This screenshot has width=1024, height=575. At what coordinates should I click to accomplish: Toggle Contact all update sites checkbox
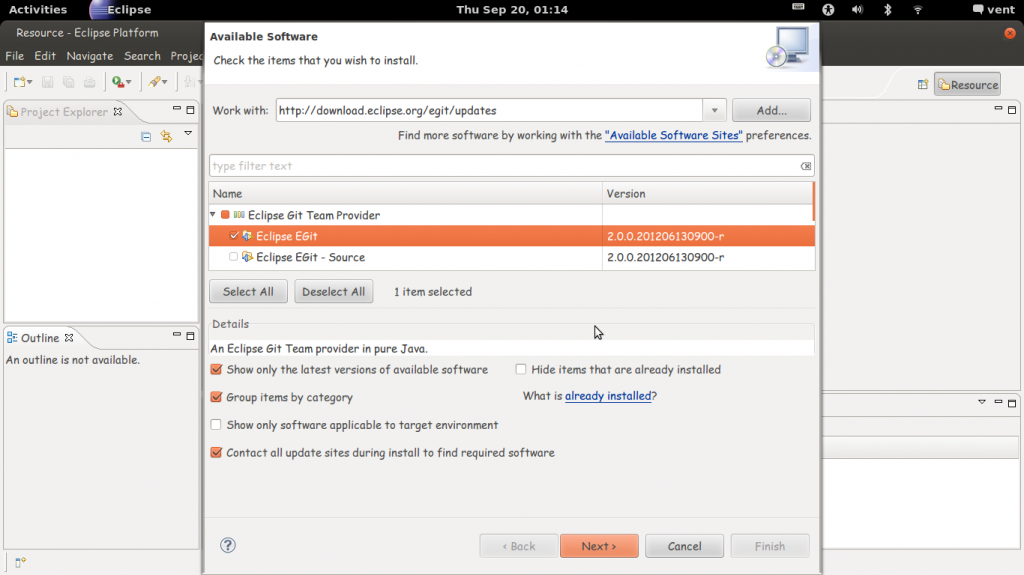pyautogui.click(x=216, y=452)
